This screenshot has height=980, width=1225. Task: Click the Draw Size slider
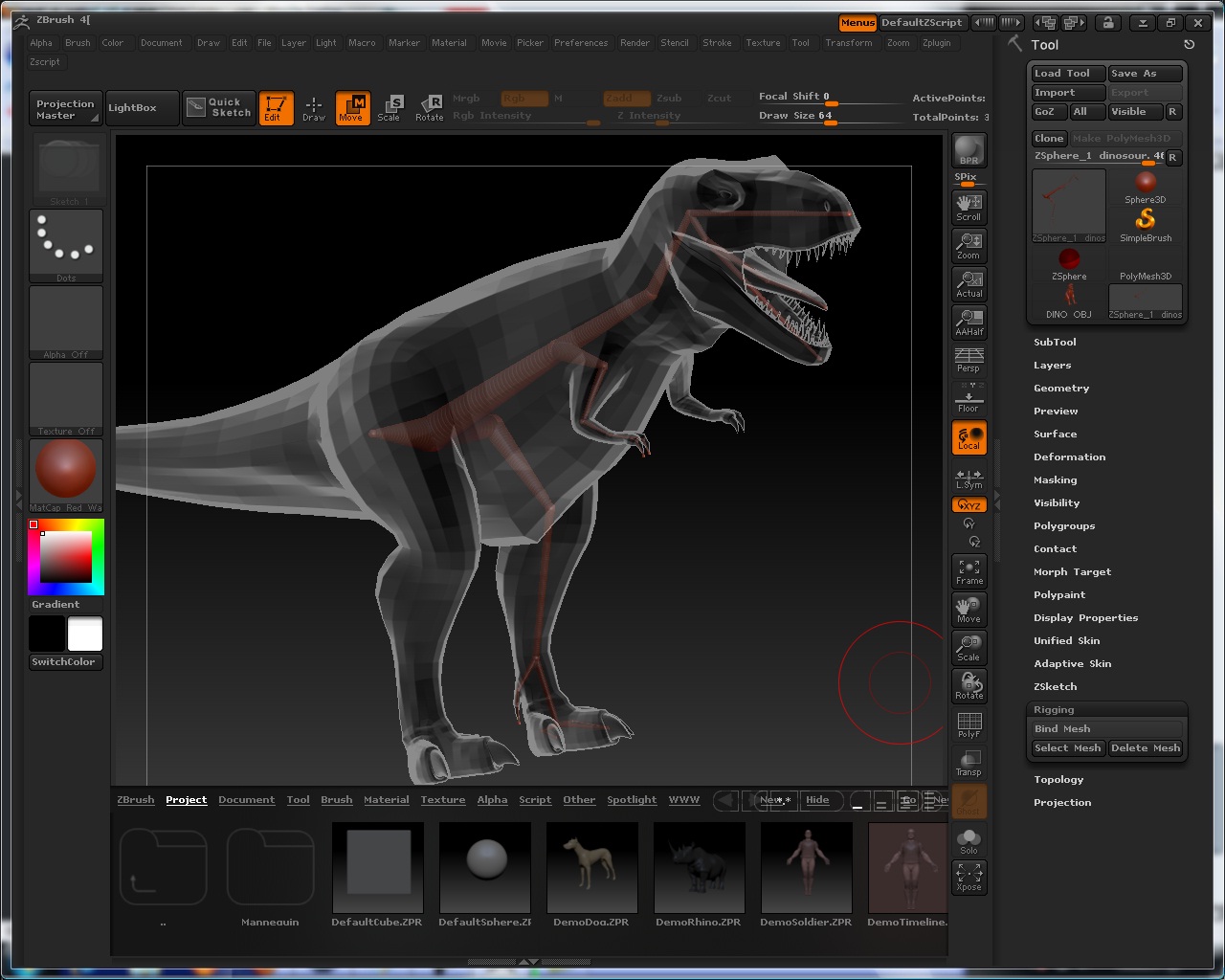click(829, 117)
